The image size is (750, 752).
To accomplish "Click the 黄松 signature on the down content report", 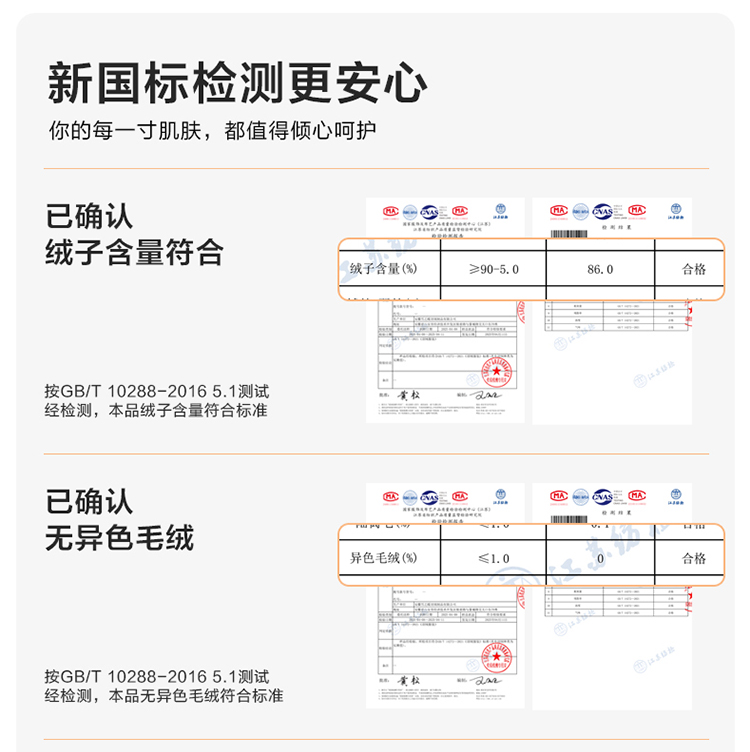I will 409,395.
